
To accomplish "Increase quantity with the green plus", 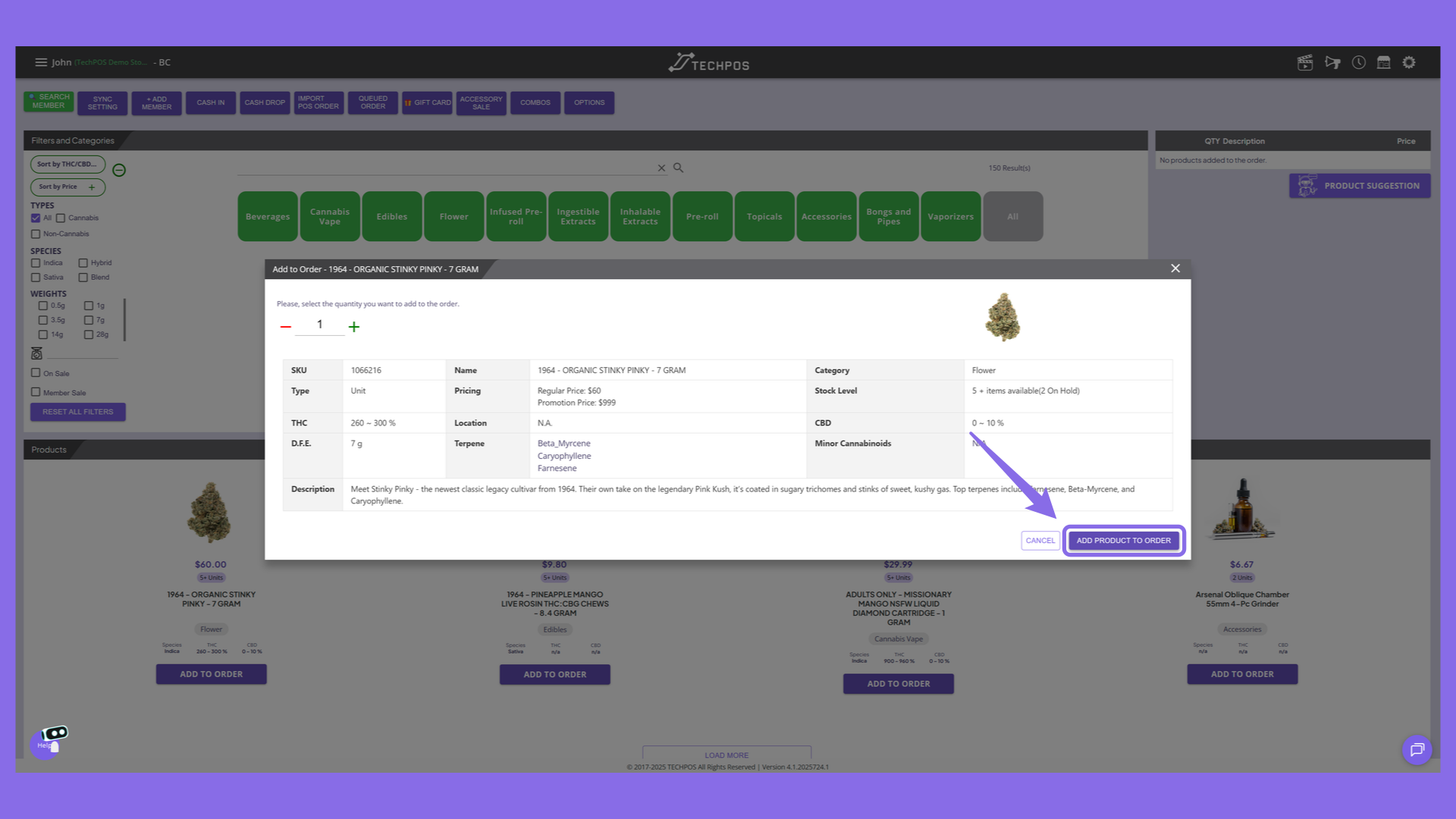I will point(354,327).
